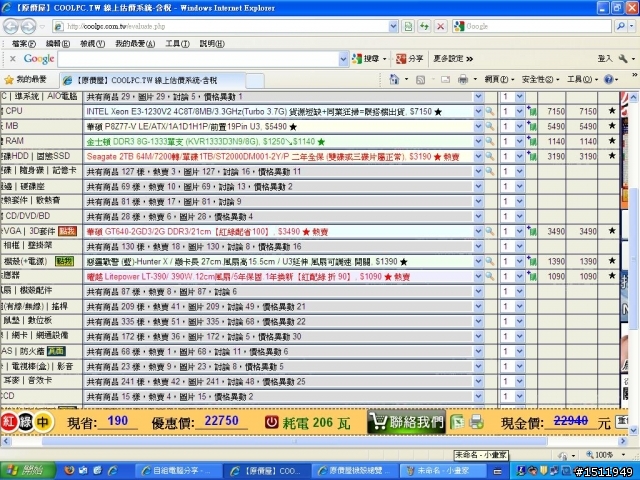Click the magnifier icon in the Litepower LT-390 row
640x480 pixels.
[490, 276]
